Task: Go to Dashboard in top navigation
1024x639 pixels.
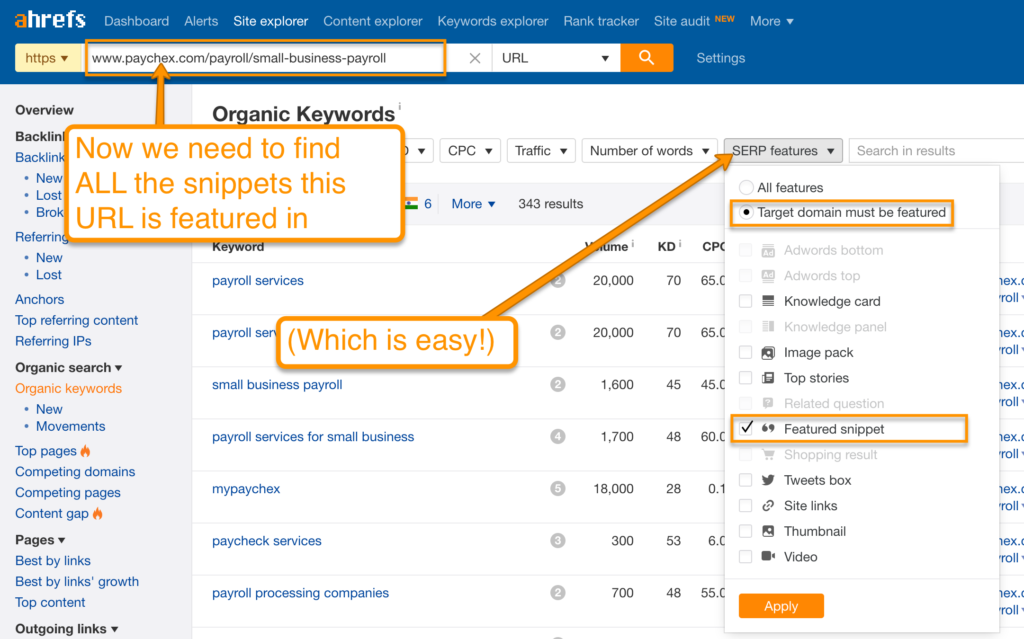Action: (136, 21)
